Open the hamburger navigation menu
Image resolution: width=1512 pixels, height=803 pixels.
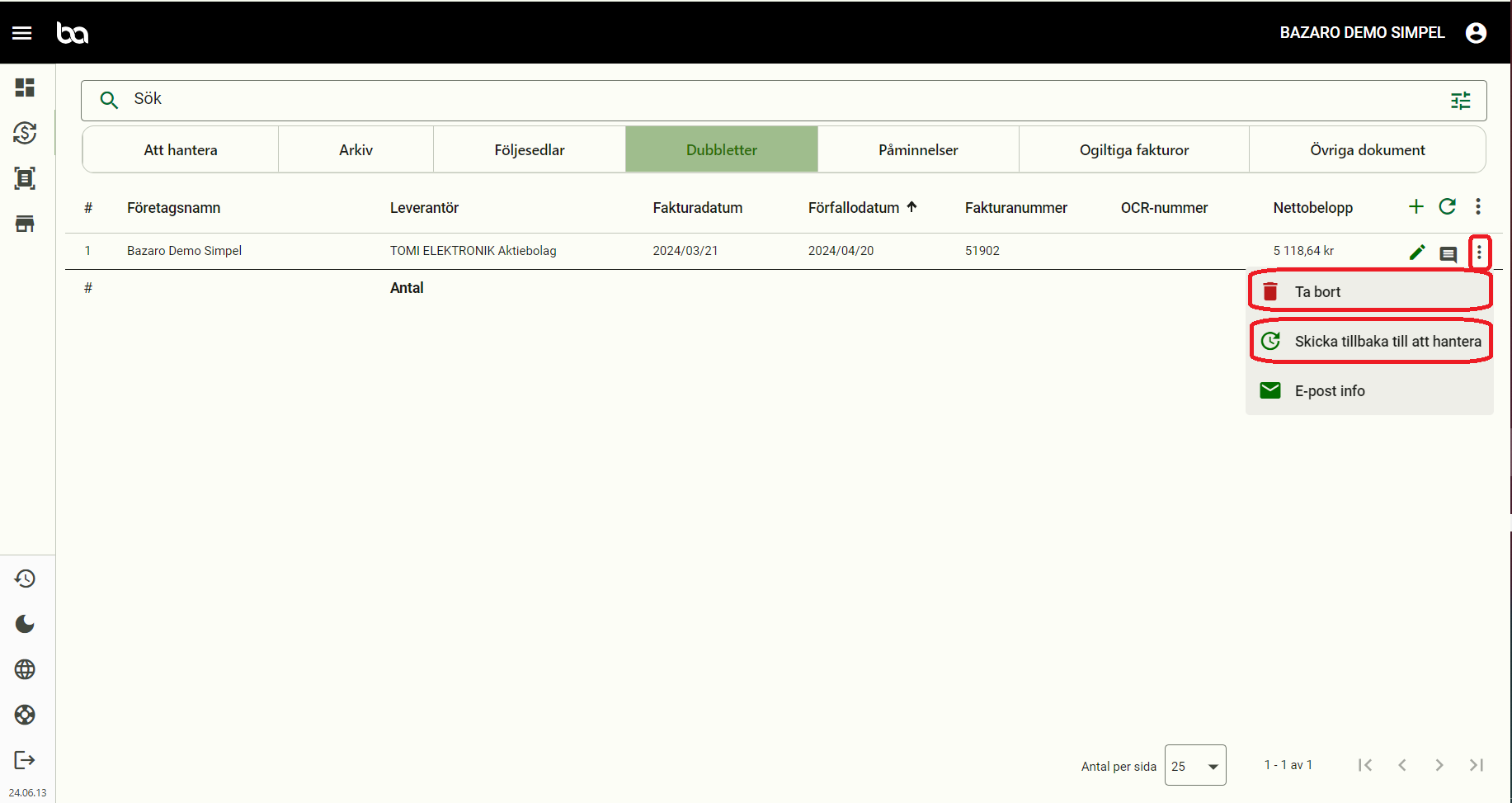pos(22,33)
